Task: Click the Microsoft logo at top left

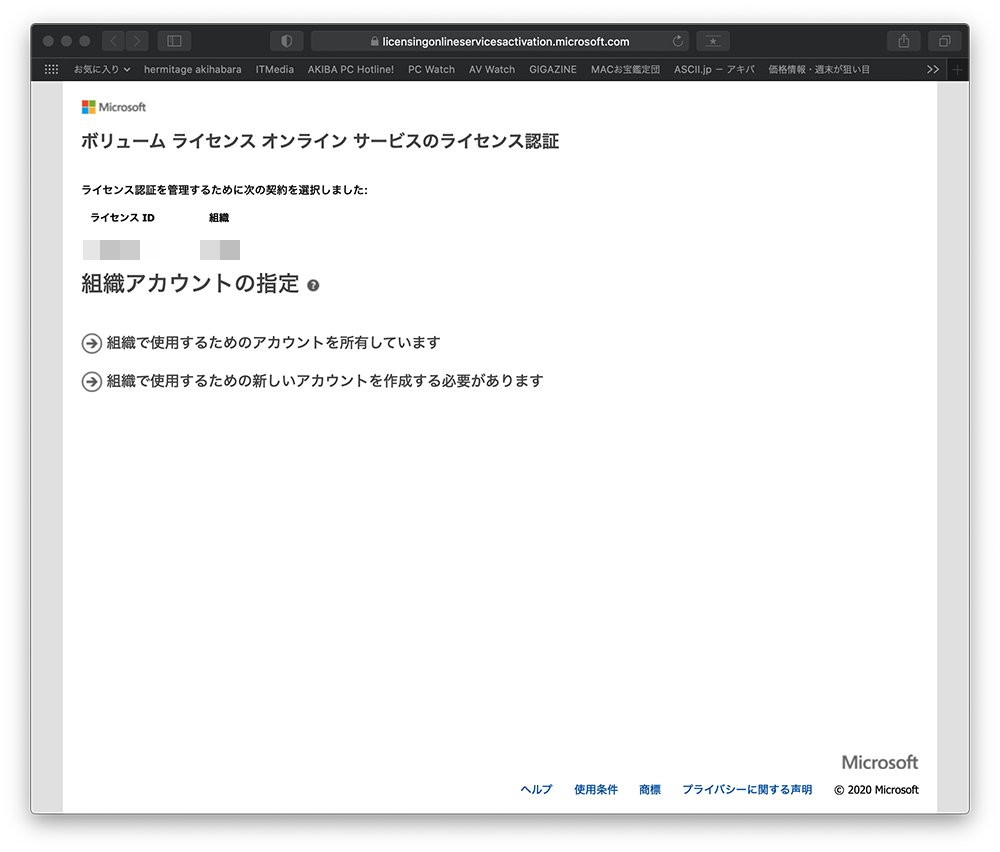Action: tap(114, 107)
